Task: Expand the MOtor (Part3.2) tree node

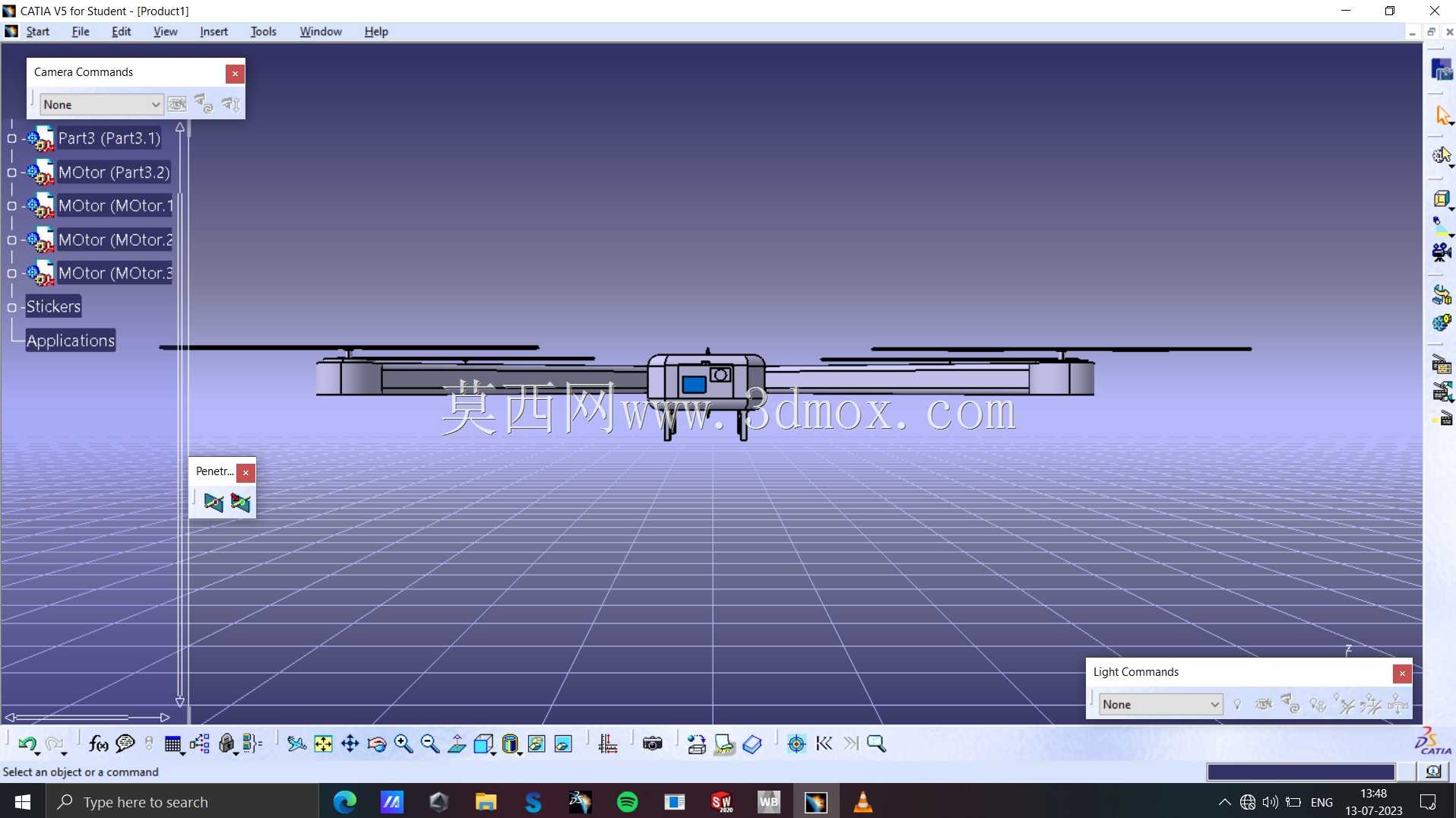Action: click(x=11, y=173)
